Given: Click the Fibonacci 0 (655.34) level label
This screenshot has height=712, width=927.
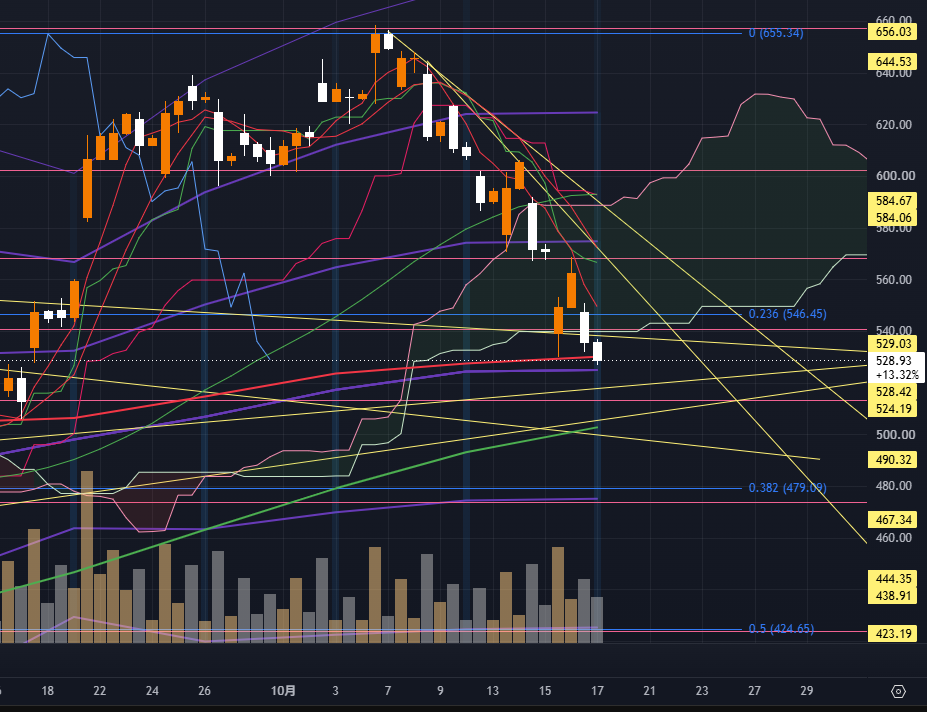Looking at the screenshot, I should point(776,33).
